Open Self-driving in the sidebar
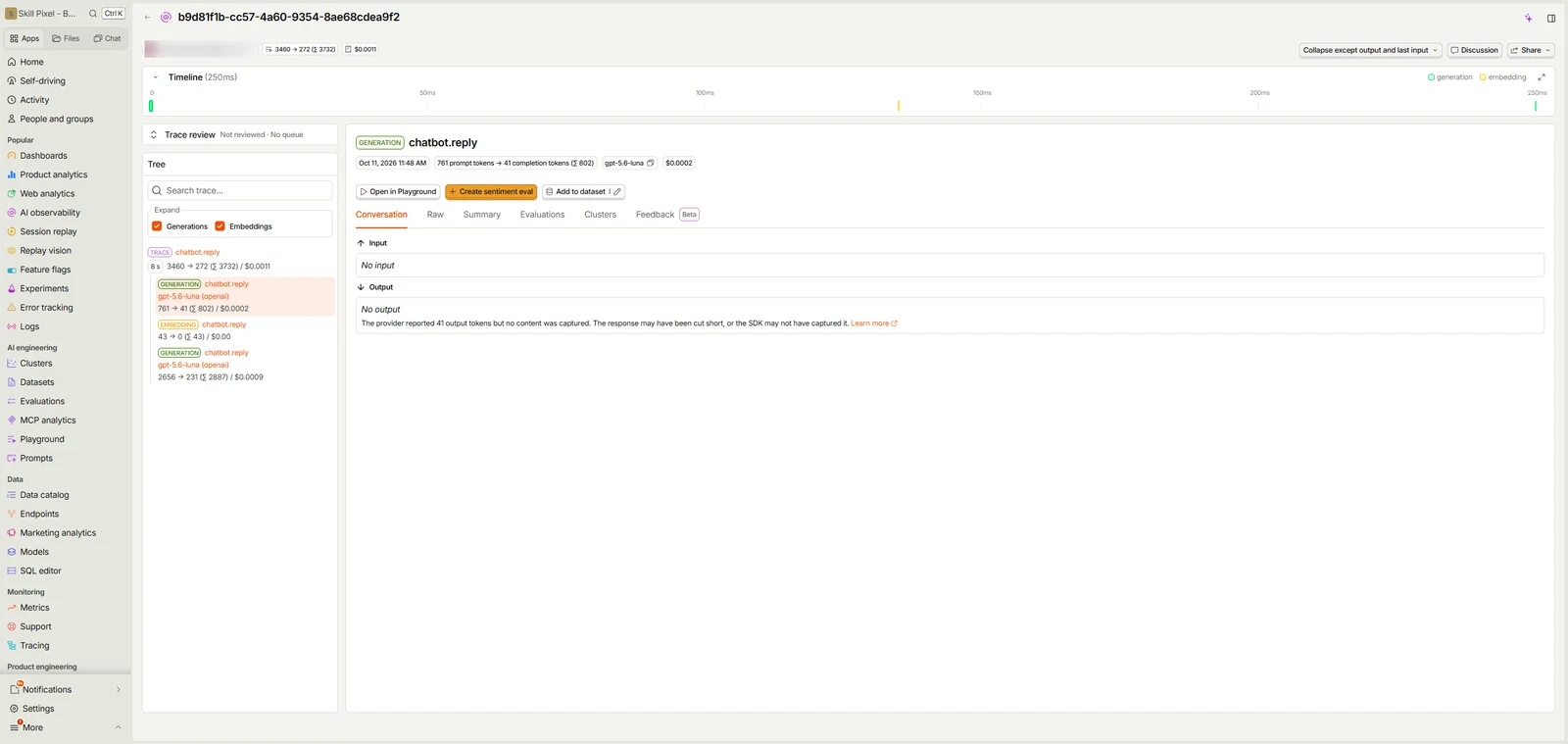This screenshot has height=744, width=1568. click(x=42, y=80)
